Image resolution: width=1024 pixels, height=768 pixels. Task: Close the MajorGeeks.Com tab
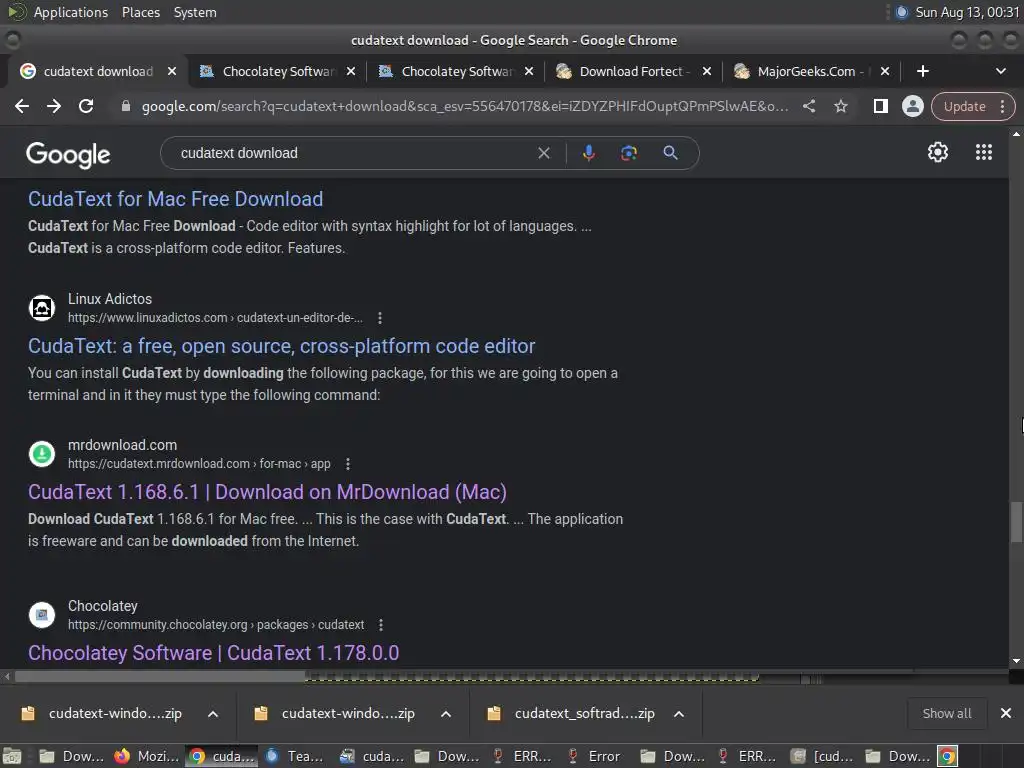pos(885,71)
